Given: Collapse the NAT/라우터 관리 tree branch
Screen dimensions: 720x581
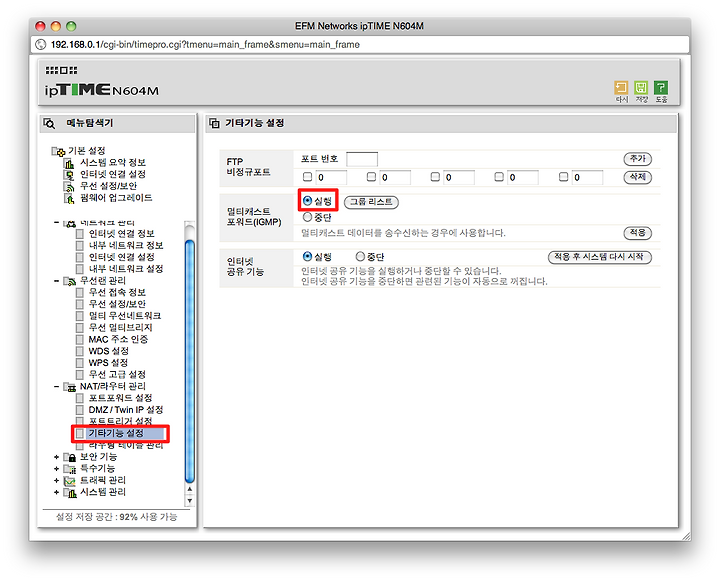Looking at the screenshot, I should (x=56, y=387).
